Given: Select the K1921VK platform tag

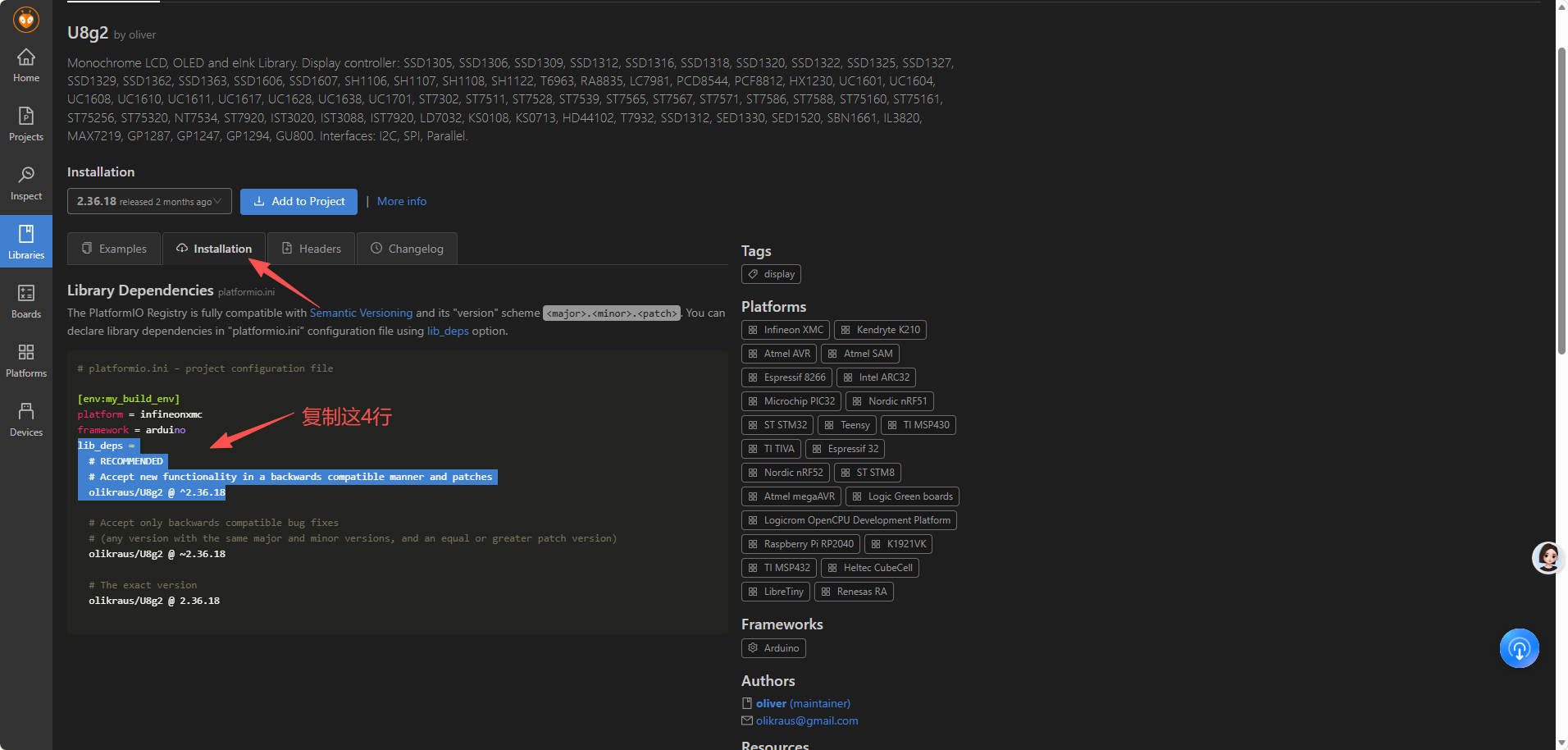Looking at the screenshot, I should (898, 544).
